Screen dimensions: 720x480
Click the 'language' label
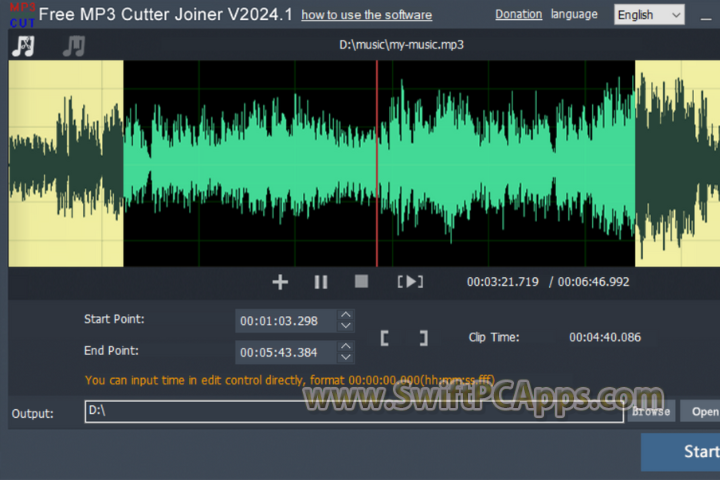coord(574,15)
